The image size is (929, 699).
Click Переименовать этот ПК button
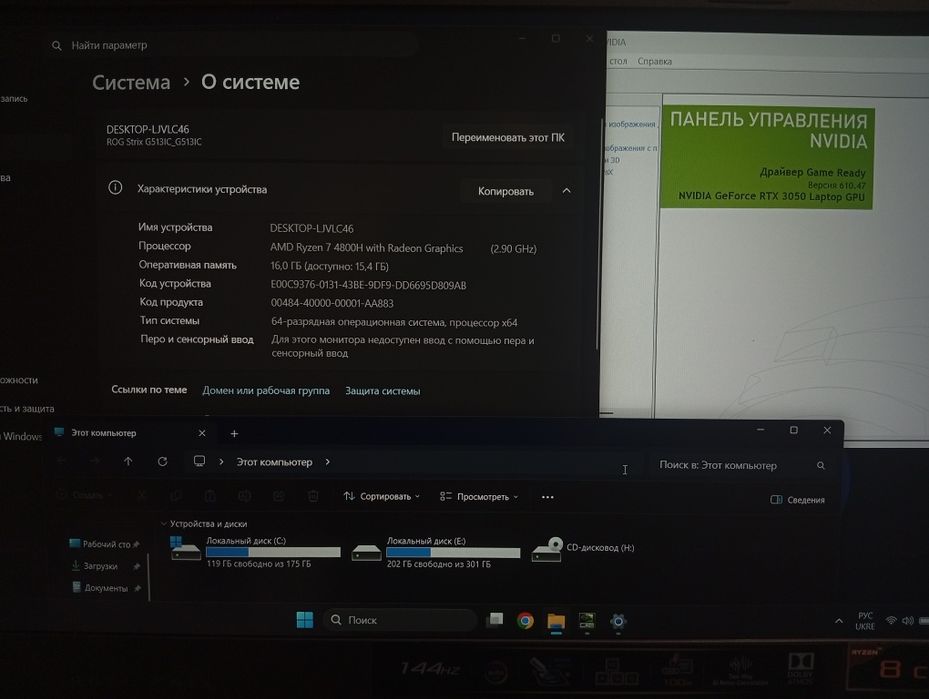(x=508, y=137)
